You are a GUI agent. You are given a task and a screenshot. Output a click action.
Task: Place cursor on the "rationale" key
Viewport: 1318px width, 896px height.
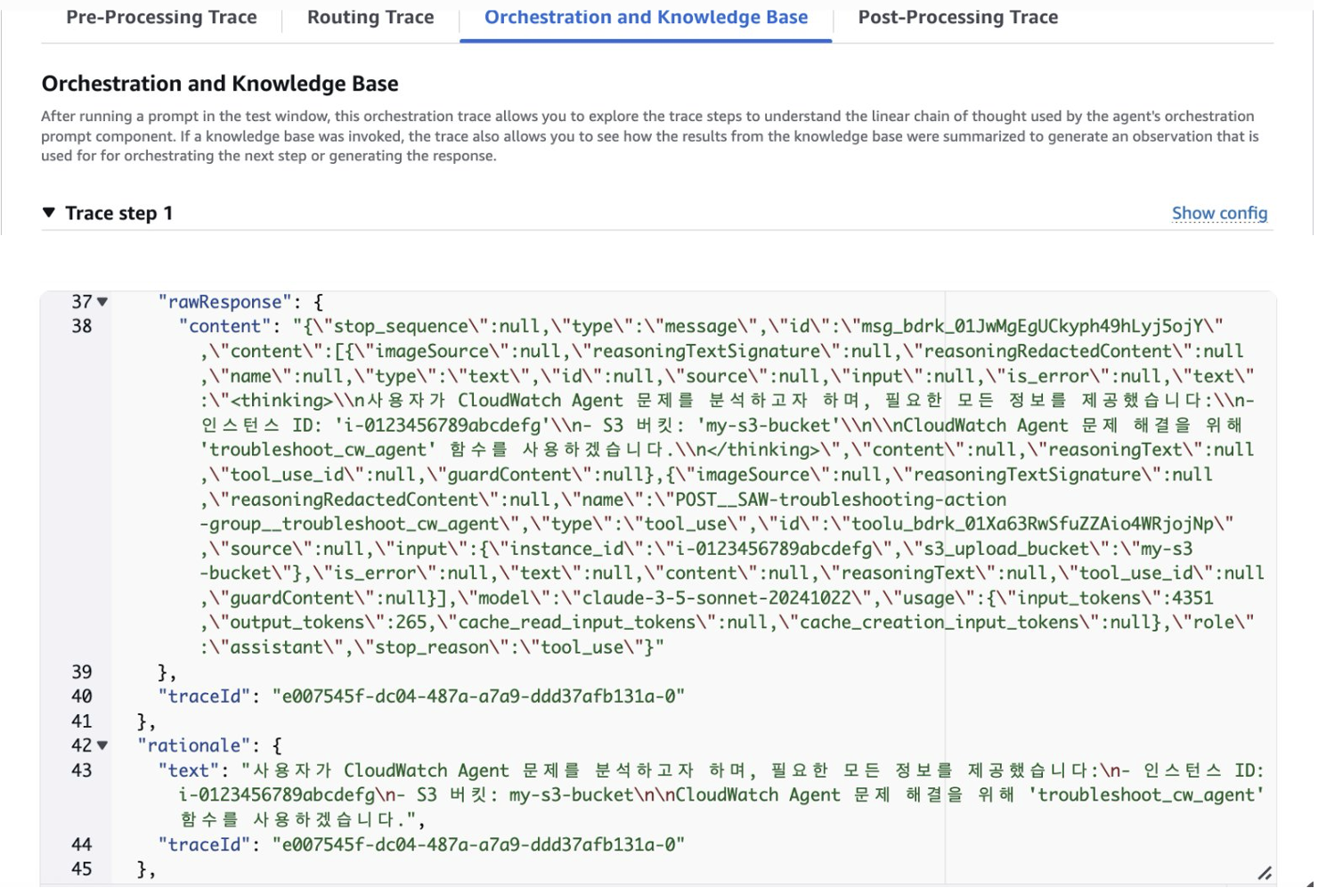pyautogui.click(x=193, y=745)
